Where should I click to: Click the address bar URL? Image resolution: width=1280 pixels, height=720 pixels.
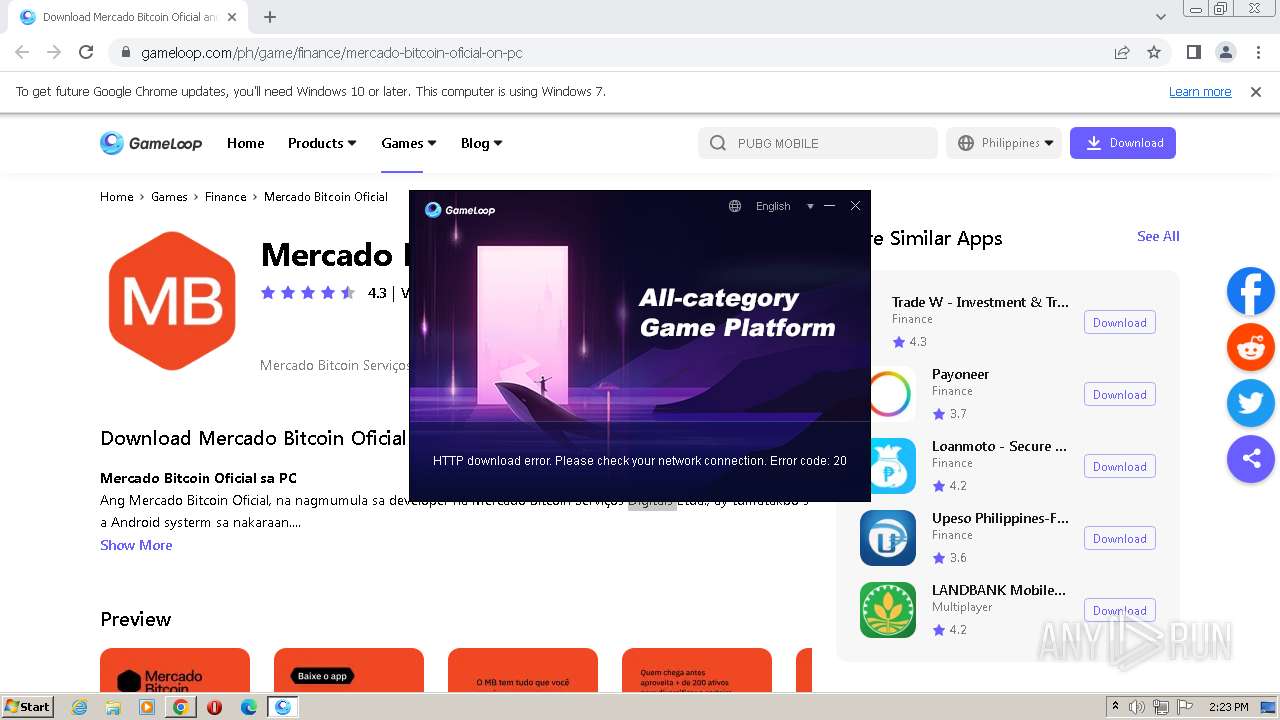[x=332, y=52]
